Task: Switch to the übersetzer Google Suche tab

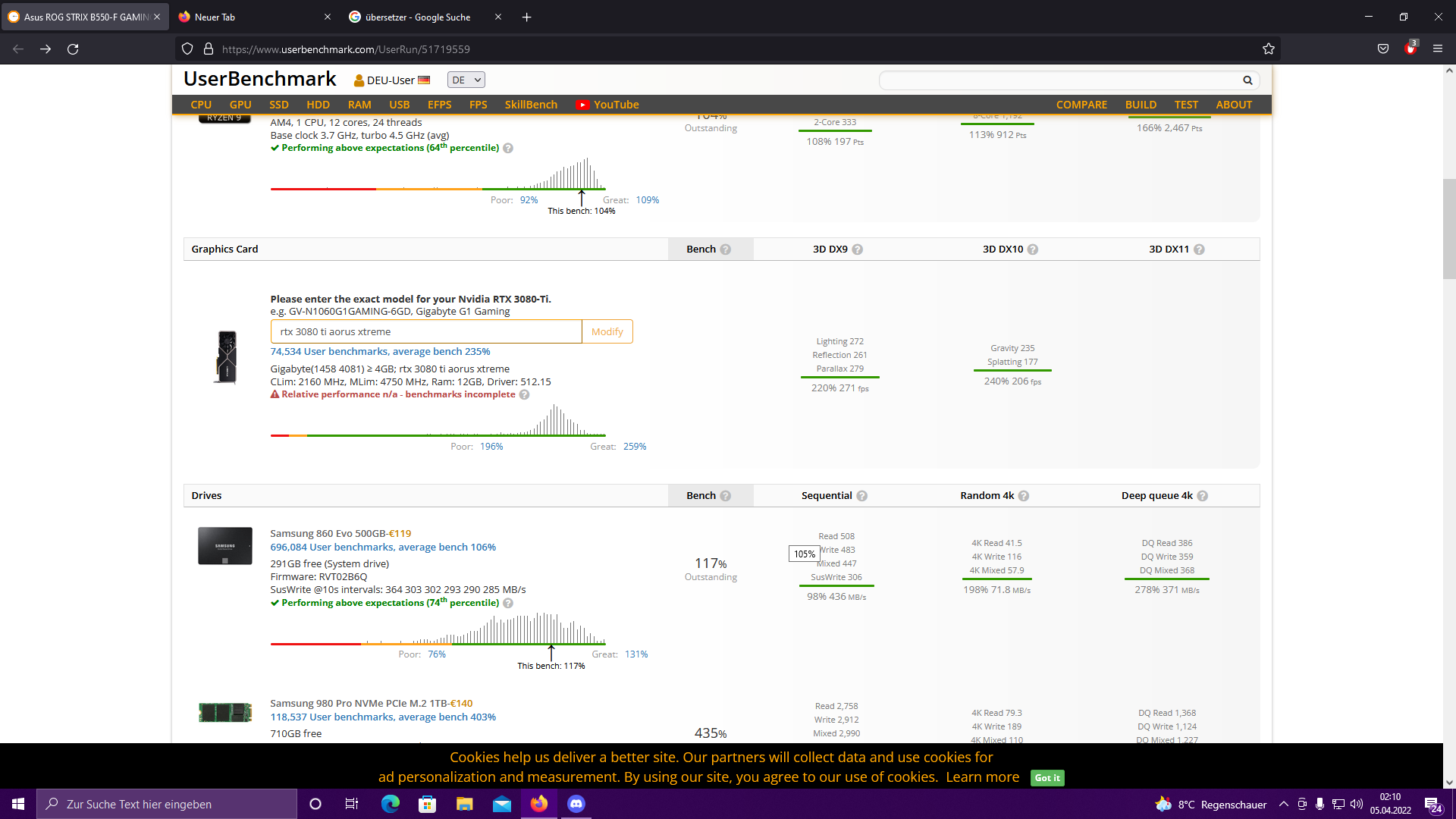Action: tap(417, 17)
